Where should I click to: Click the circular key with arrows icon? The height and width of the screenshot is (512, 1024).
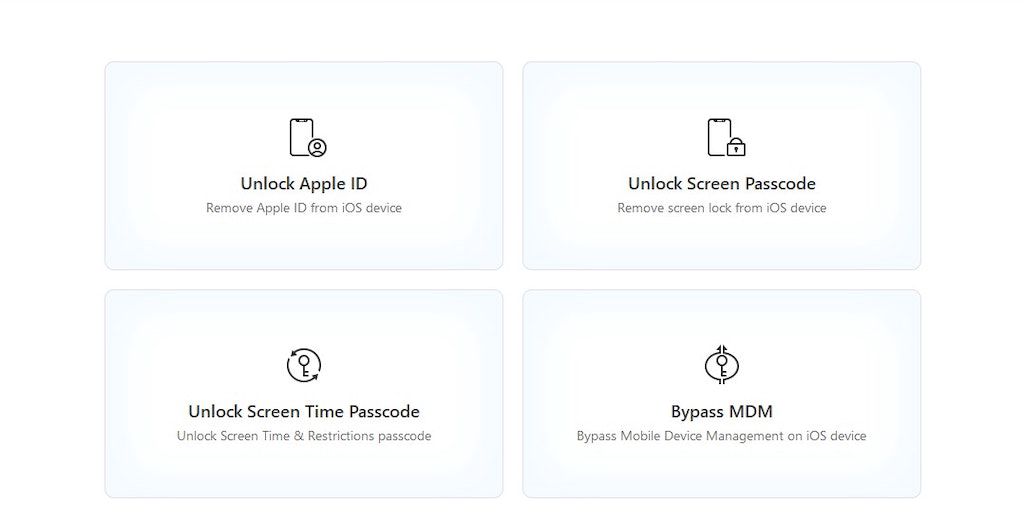pos(303,365)
